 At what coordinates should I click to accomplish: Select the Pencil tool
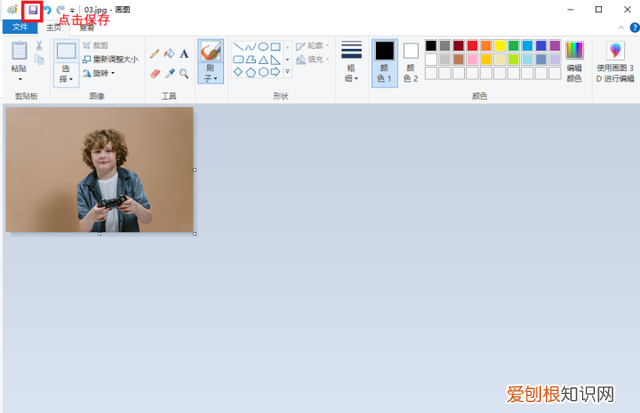click(154, 53)
